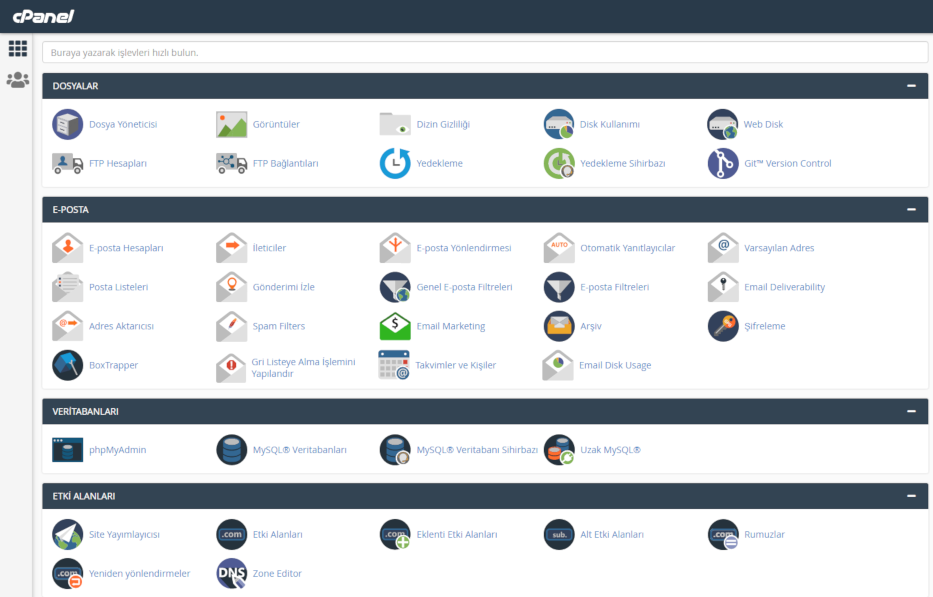
Task: Open the Spam Filters link
Action: tap(278, 326)
